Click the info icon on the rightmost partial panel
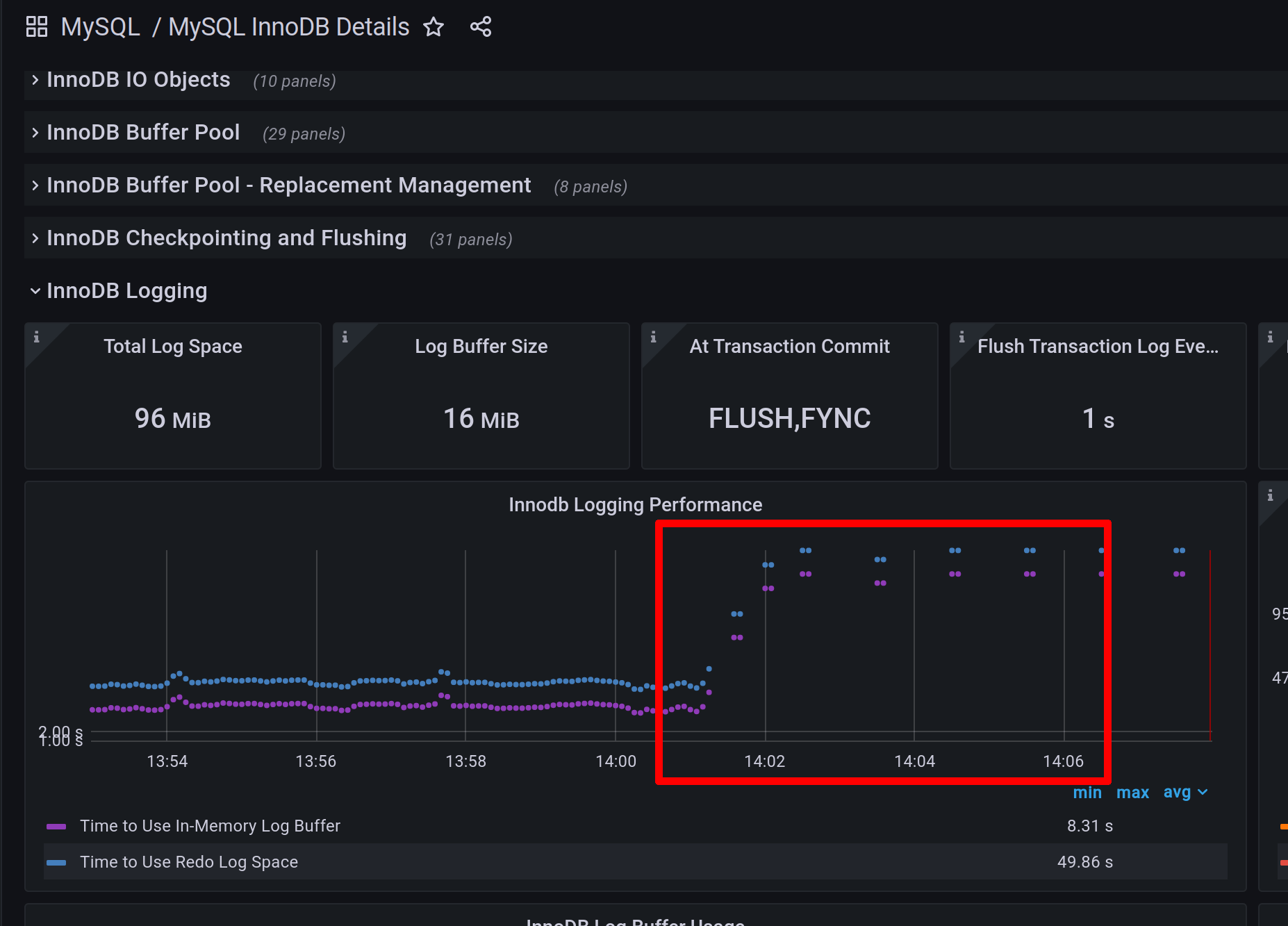Screen dimensions: 1288x926 point(1272,337)
